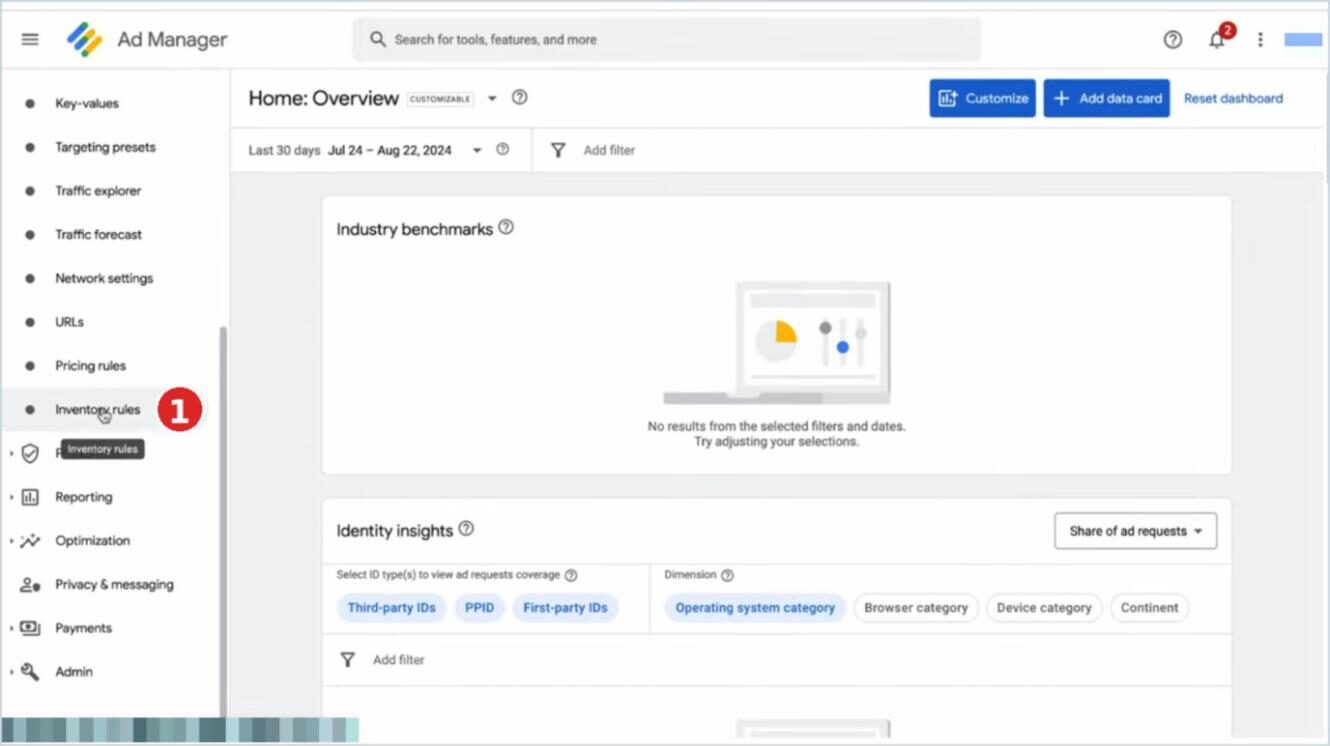Open Traffic explorer in sidebar
Viewport: 1330px width, 746px height.
click(x=98, y=191)
